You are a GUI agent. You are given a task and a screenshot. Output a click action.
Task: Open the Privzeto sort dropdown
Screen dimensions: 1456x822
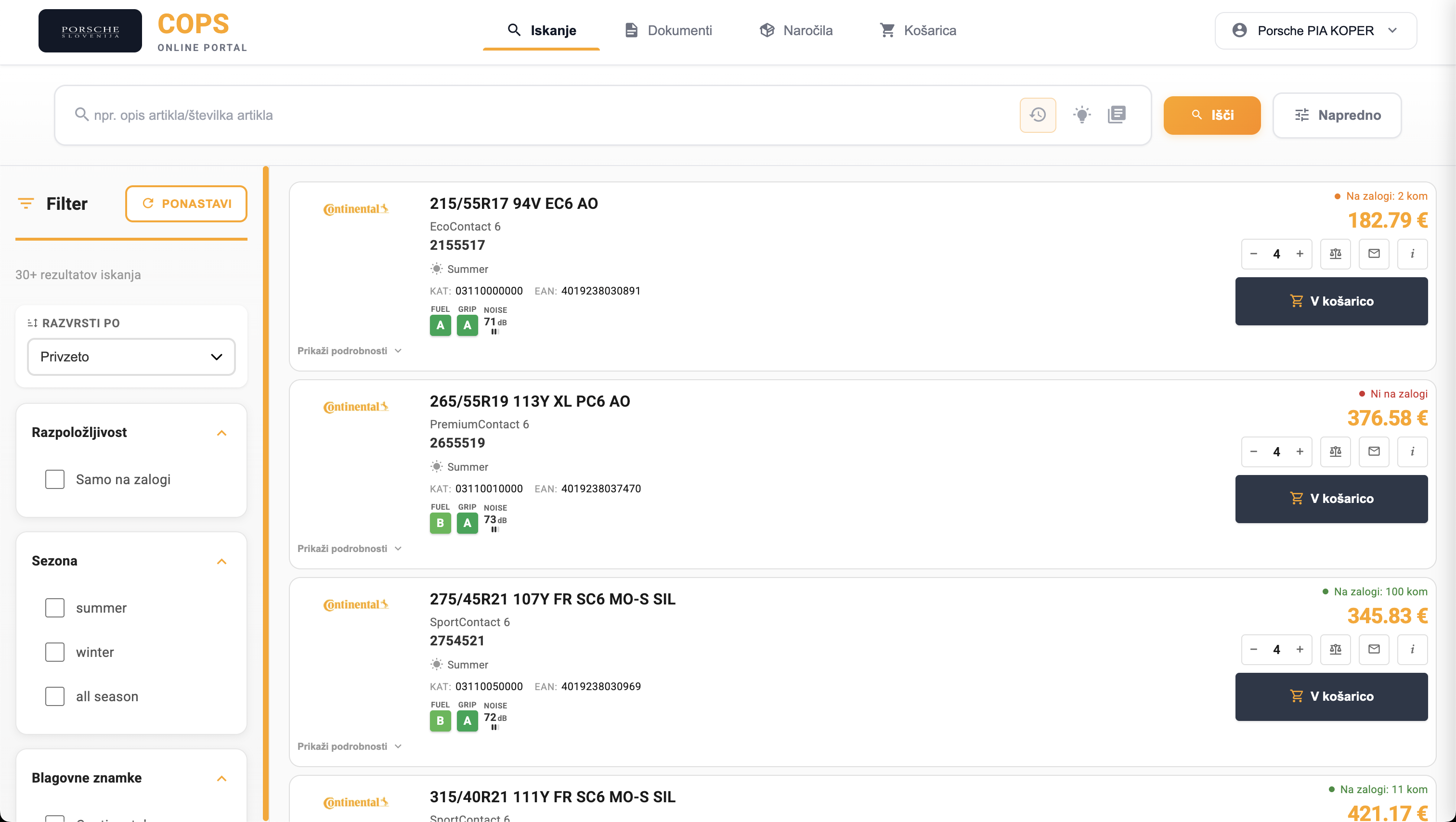[x=131, y=357]
